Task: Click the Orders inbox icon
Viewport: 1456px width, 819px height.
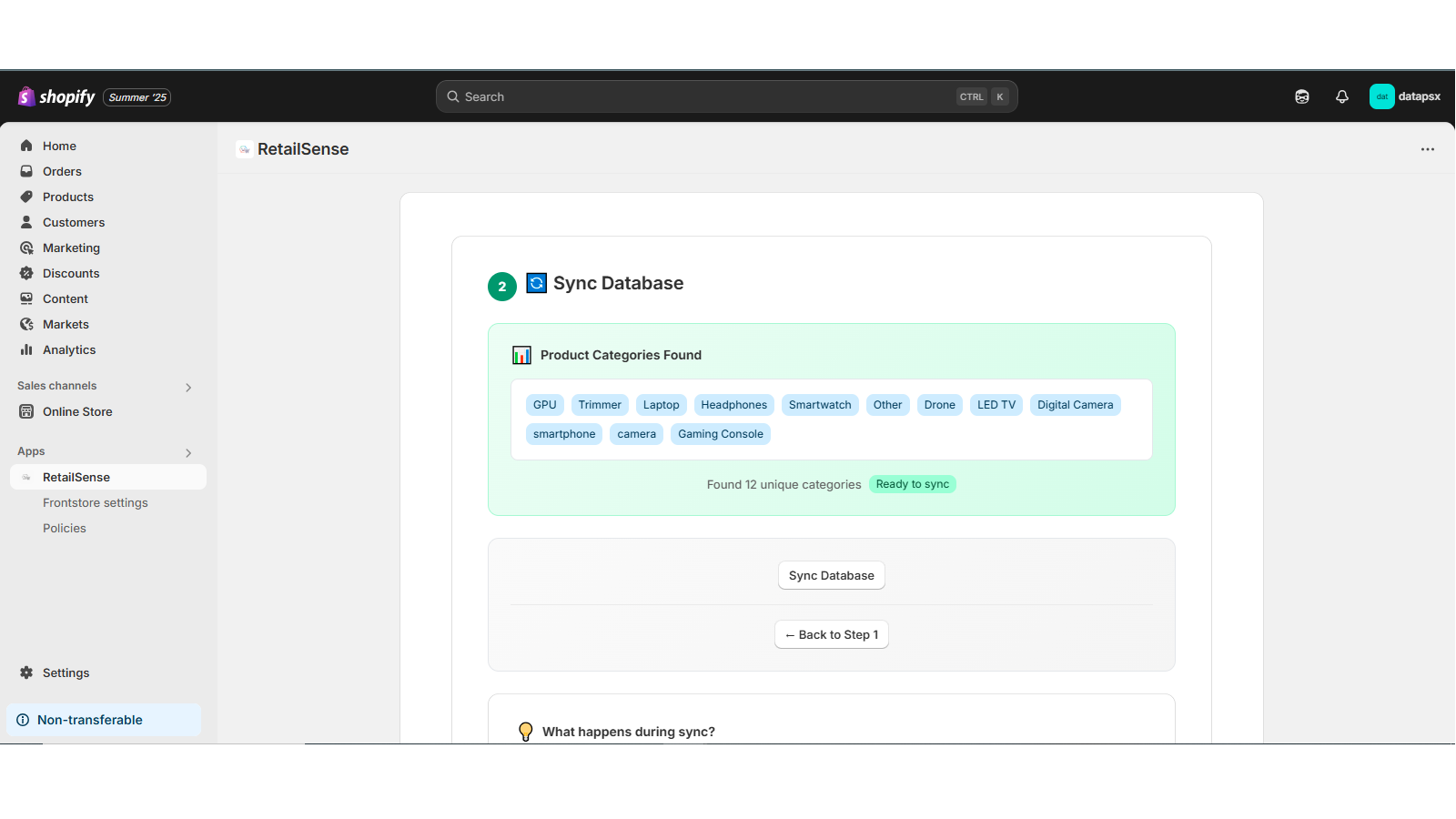Action: click(x=26, y=171)
